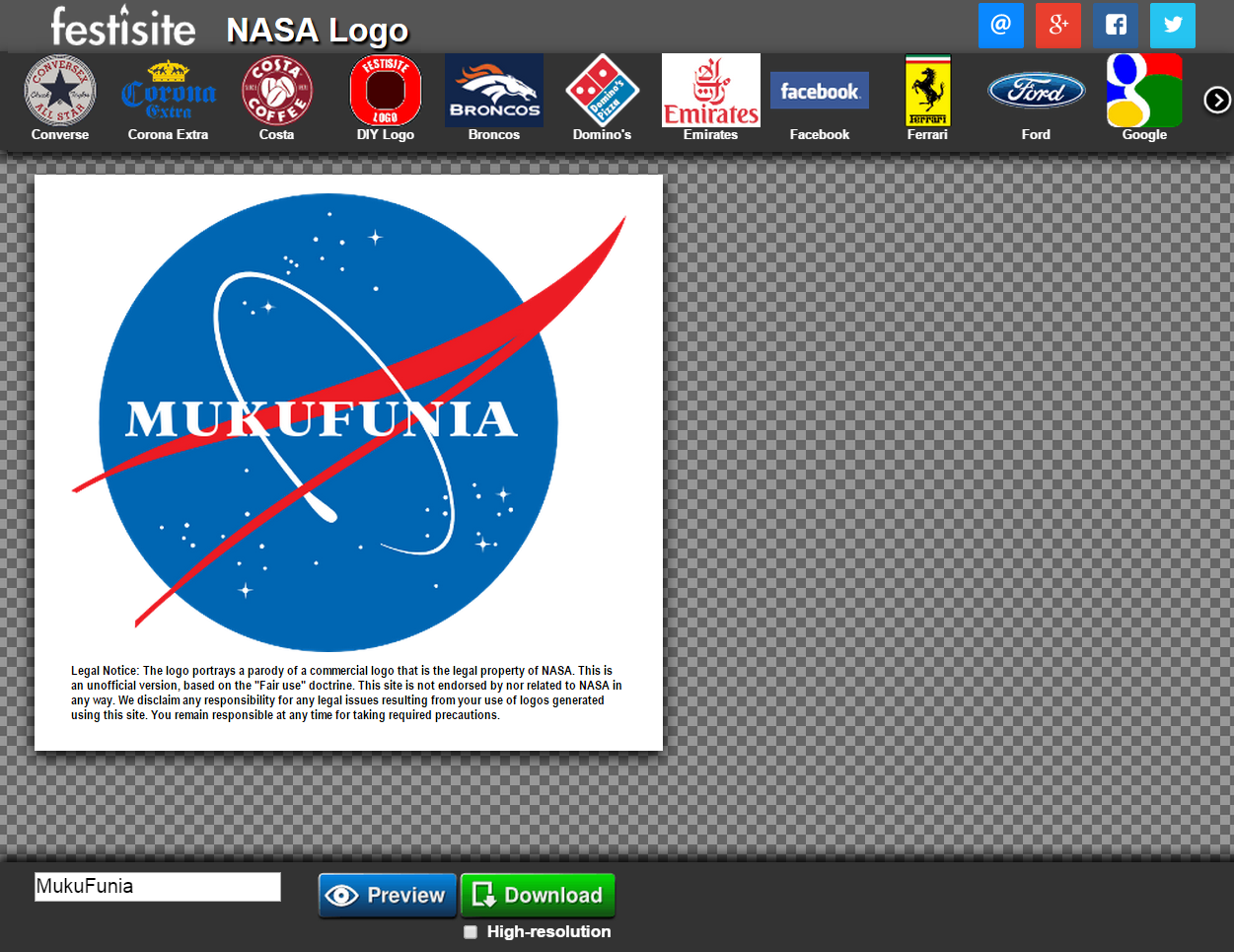Share on Facebook via header icon
The image size is (1234, 952).
click(x=1116, y=26)
